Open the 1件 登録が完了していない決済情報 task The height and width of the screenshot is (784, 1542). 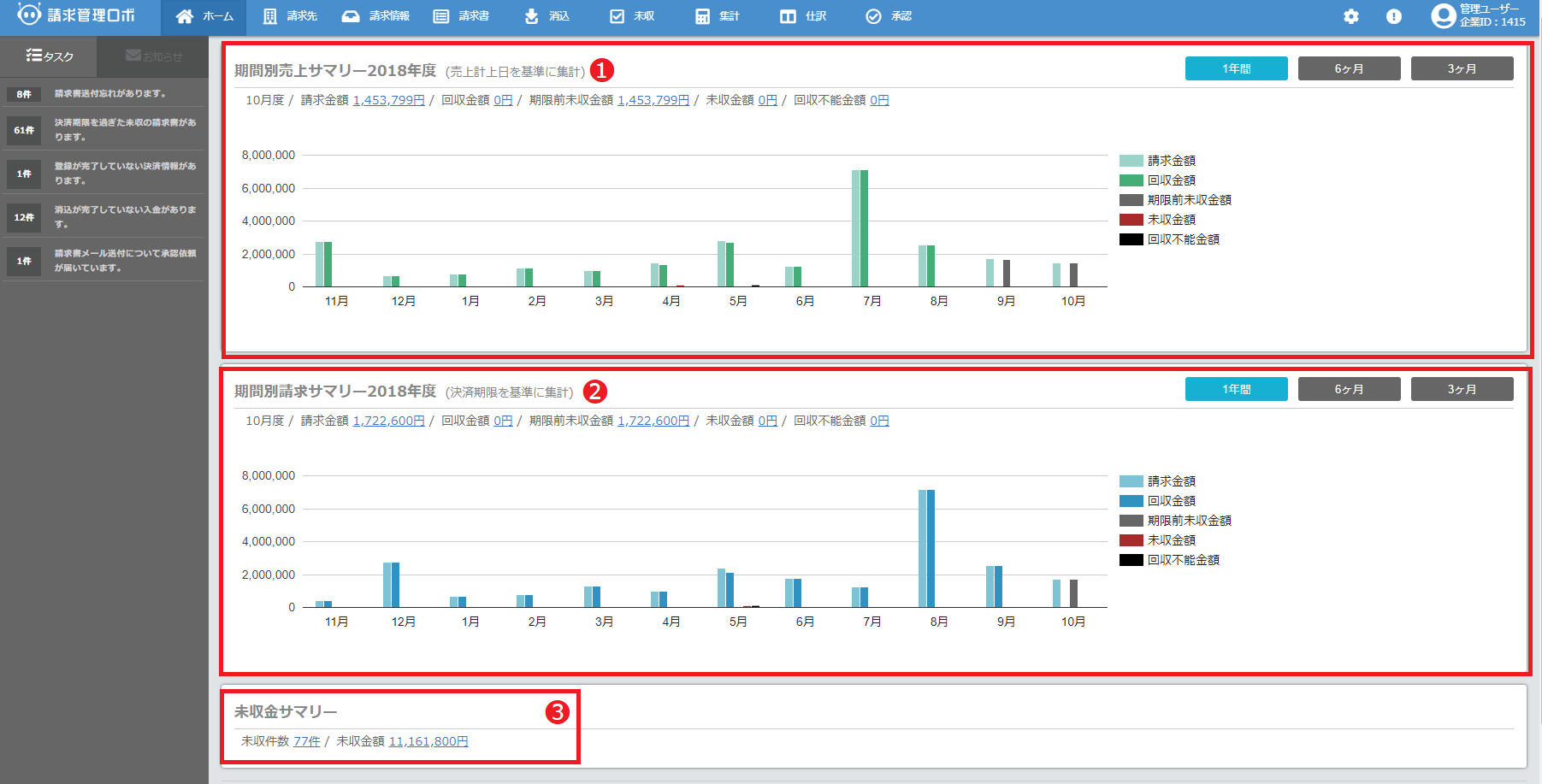point(104,174)
